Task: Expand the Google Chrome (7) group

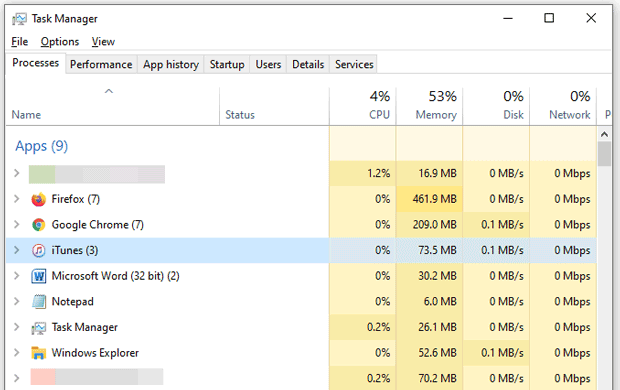Action: coord(16,224)
